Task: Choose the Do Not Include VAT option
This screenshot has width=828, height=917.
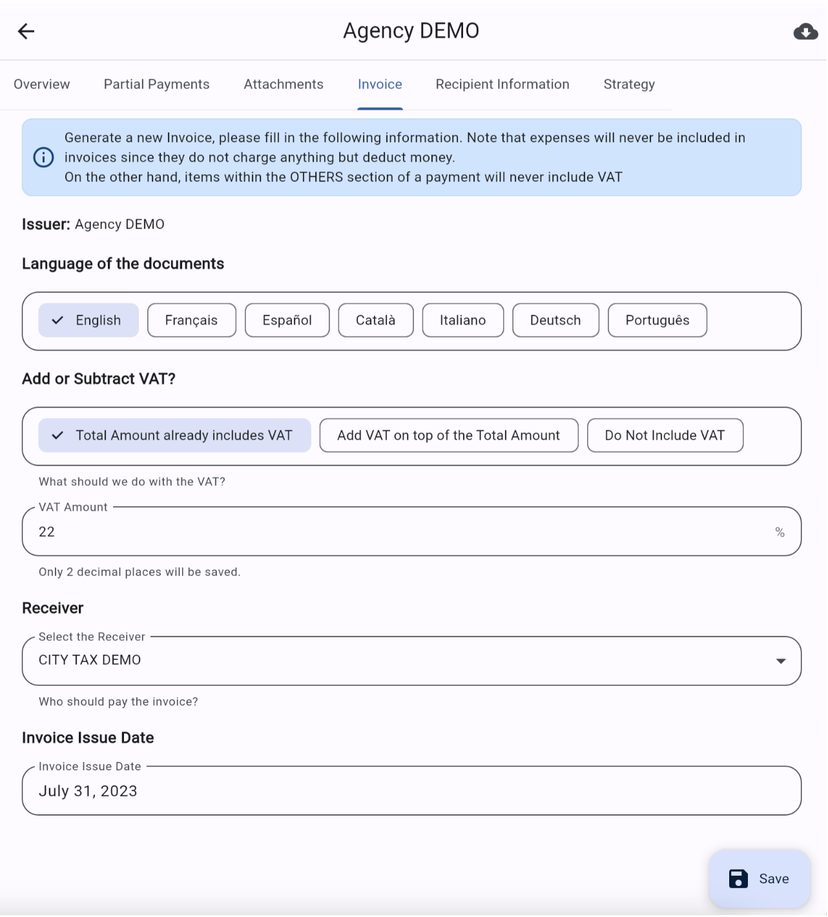Action: tap(665, 435)
